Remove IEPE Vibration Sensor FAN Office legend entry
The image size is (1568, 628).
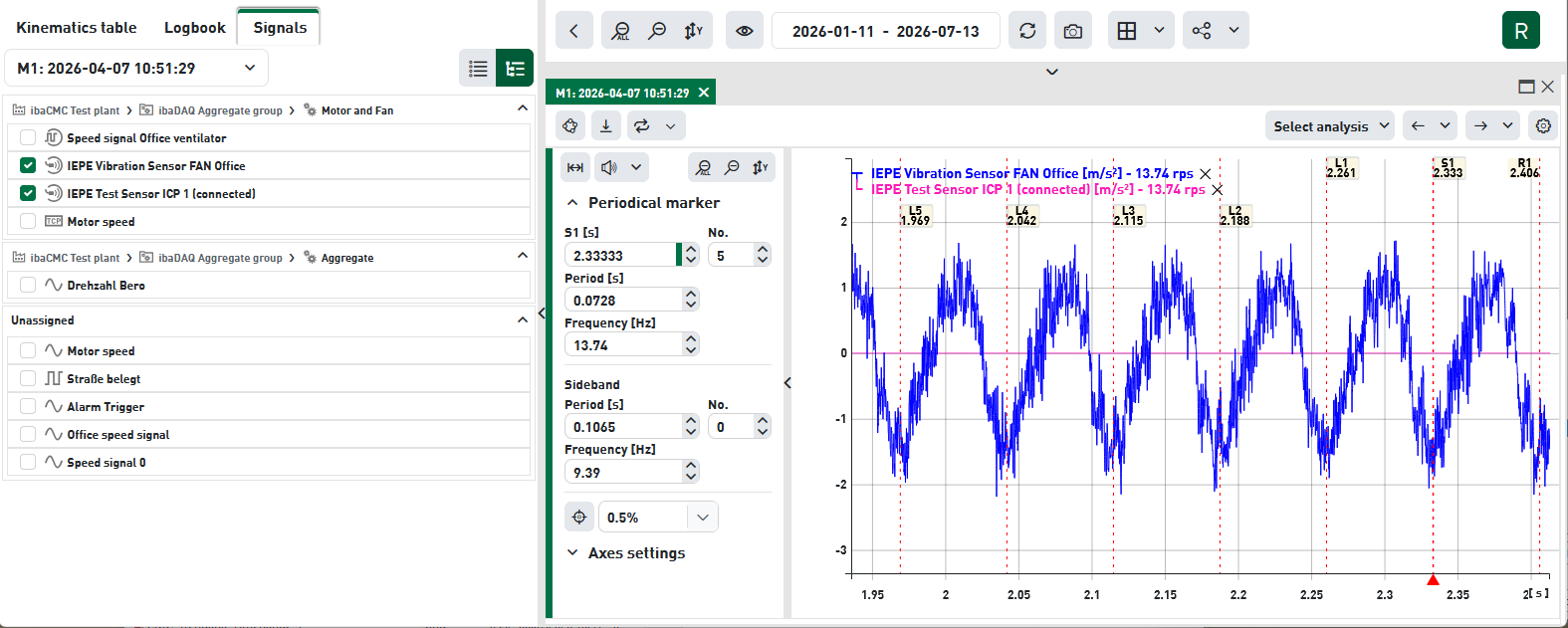click(1206, 173)
